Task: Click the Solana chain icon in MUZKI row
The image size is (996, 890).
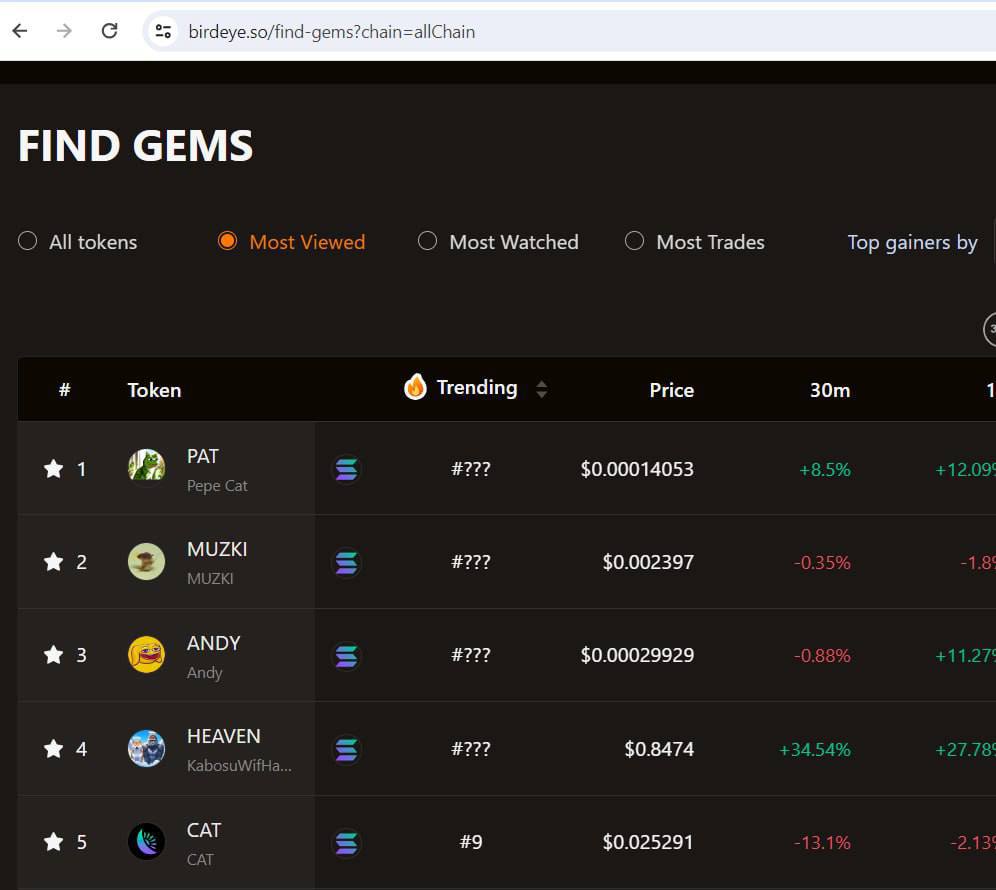Action: (x=347, y=563)
